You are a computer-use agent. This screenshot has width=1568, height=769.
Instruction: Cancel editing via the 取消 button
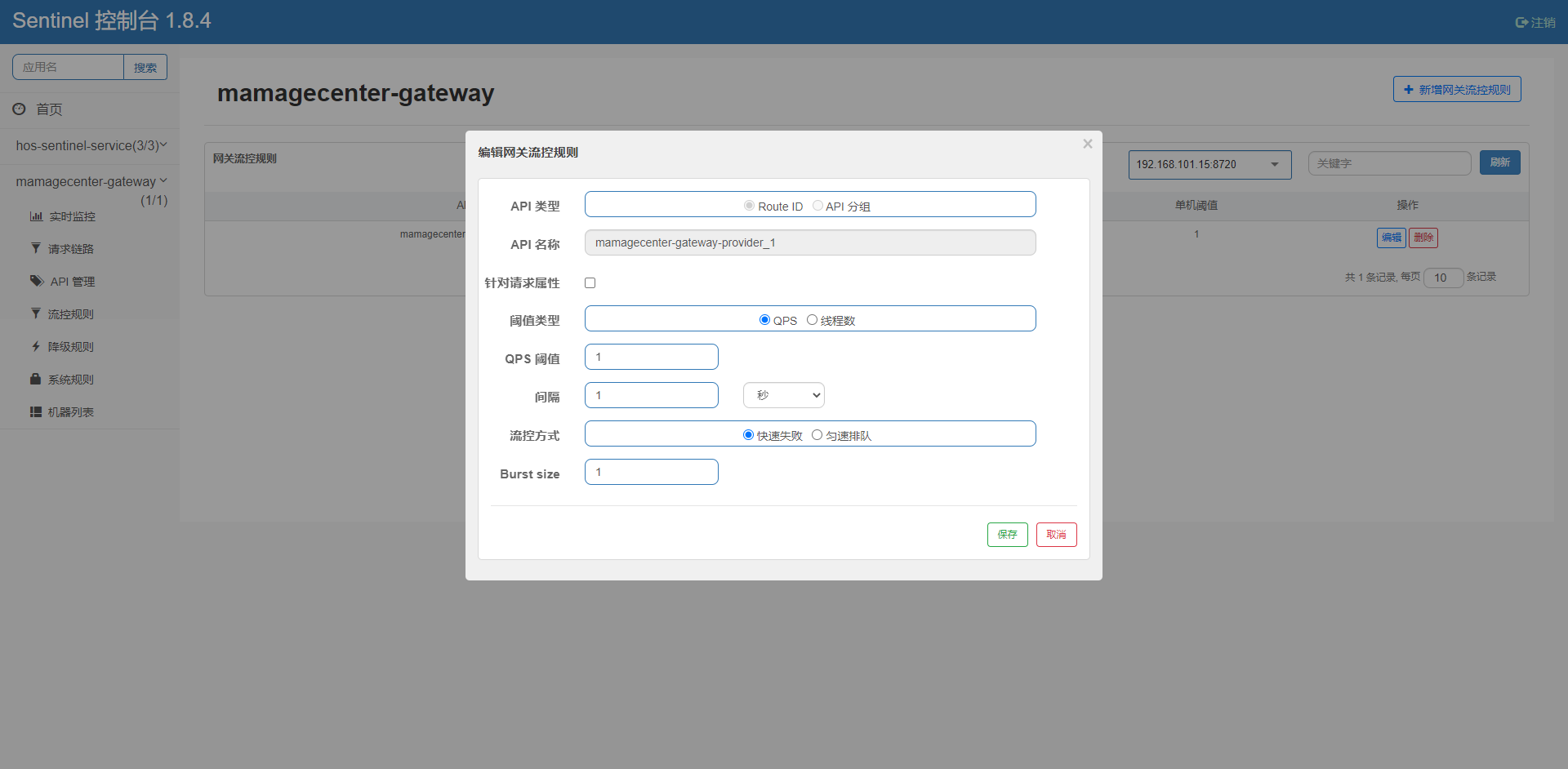pyautogui.click(x=1056, y=535)
